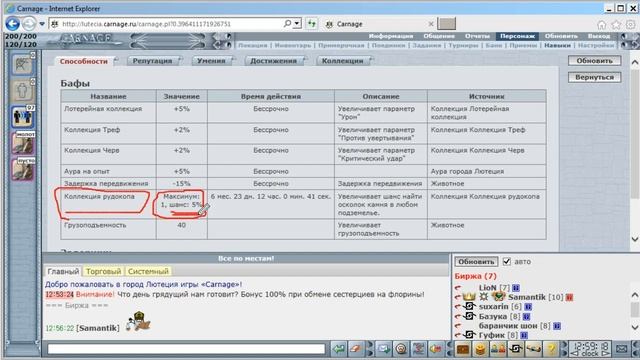Select the Торговый chat tab

103,271
